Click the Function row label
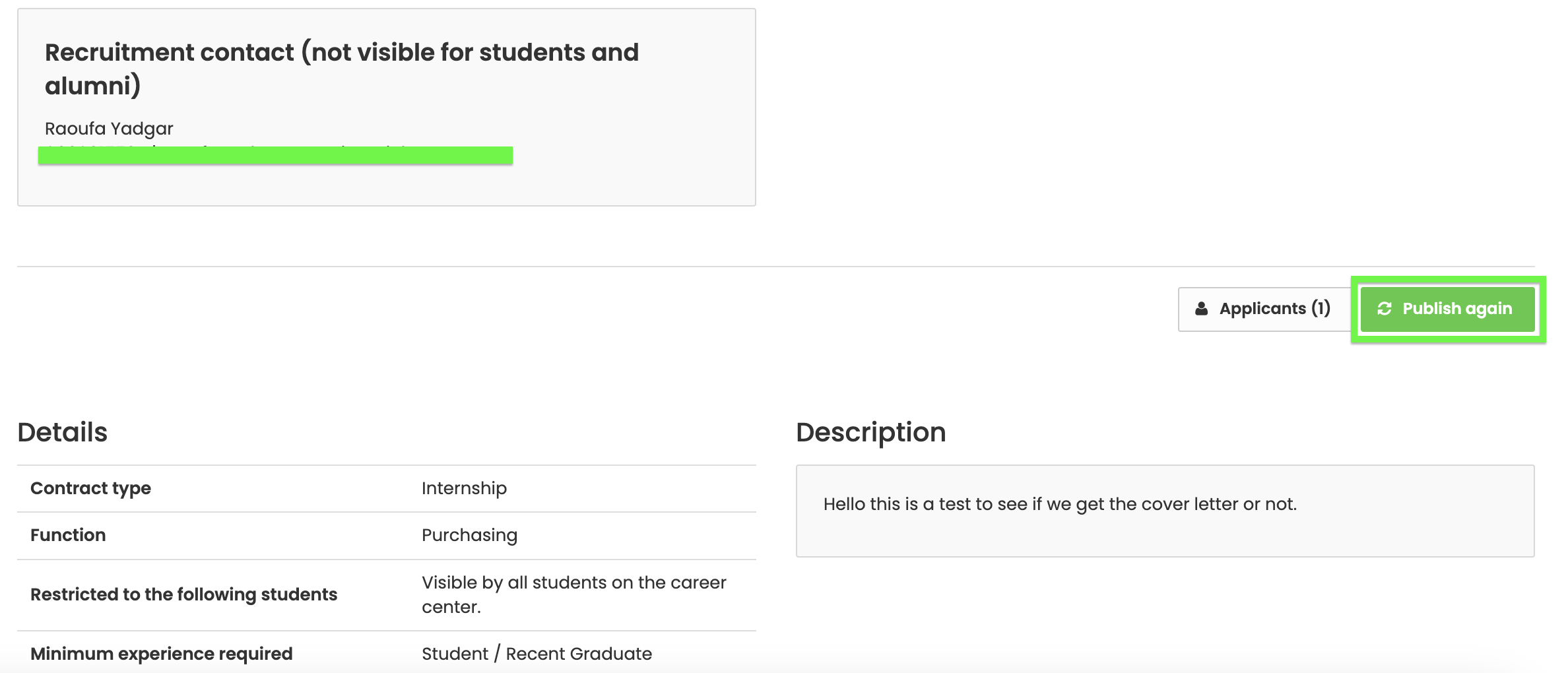 (68, 535)
